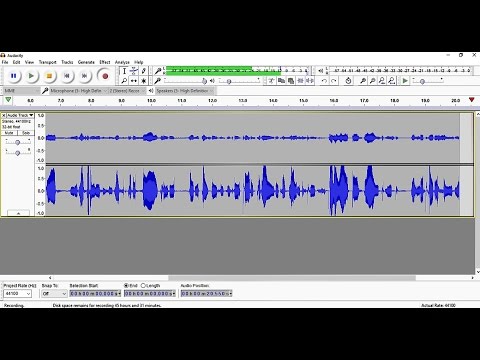Toggle the track Mute button
480x360 pixels.
point(9,133)
